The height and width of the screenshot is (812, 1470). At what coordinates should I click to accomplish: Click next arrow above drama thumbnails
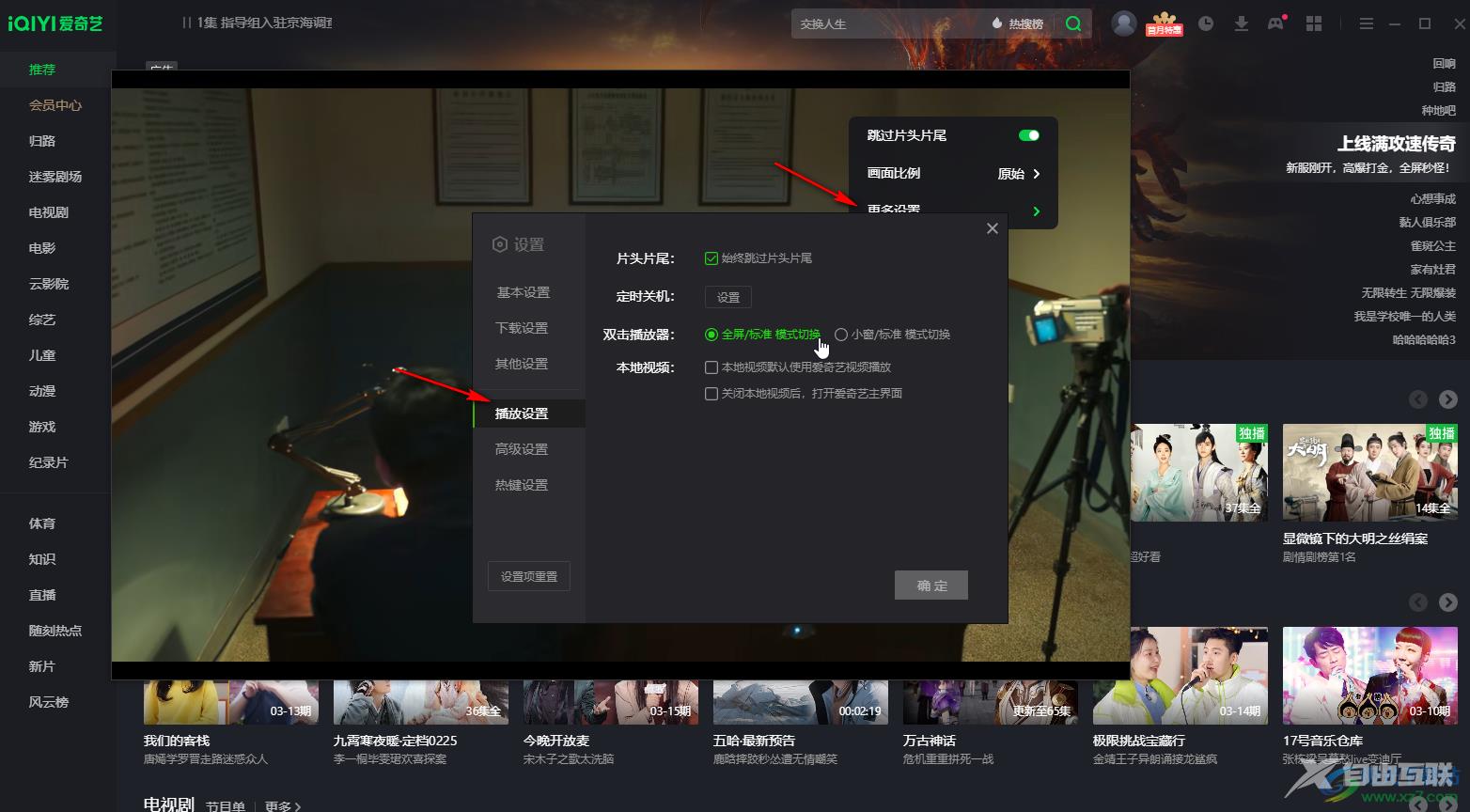[1448, 399]
